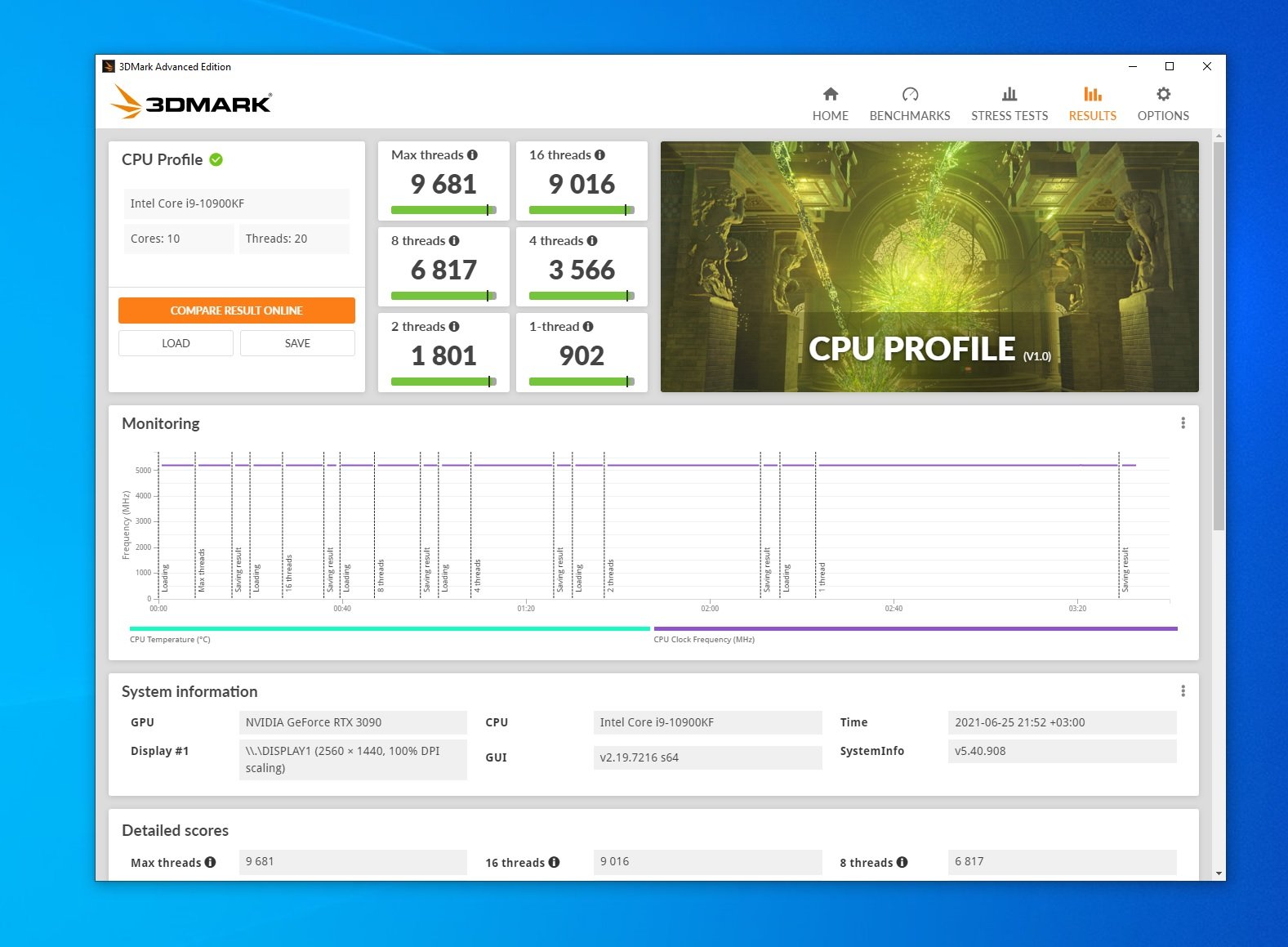
Task: Click the RESULTS menu label
Action: click(x=1092, y=116)
